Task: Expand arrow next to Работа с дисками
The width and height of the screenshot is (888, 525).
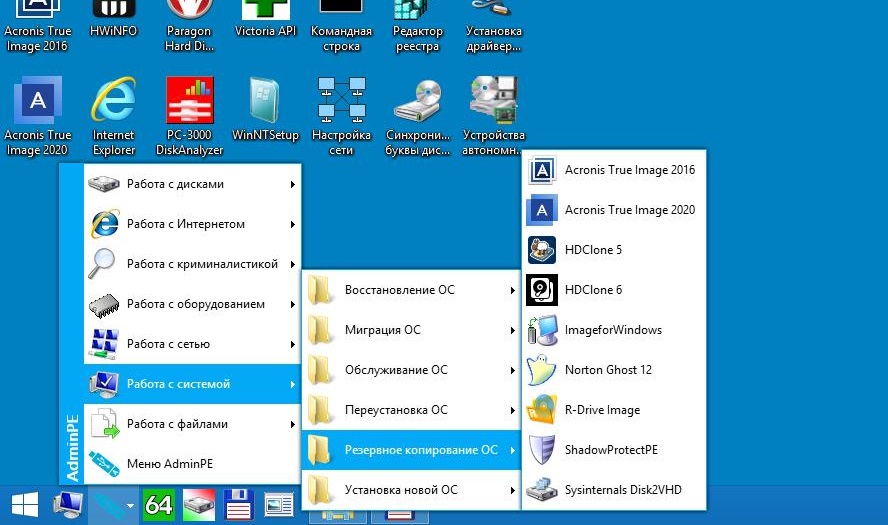Action: pyautogui.click(x=293, y=184)
